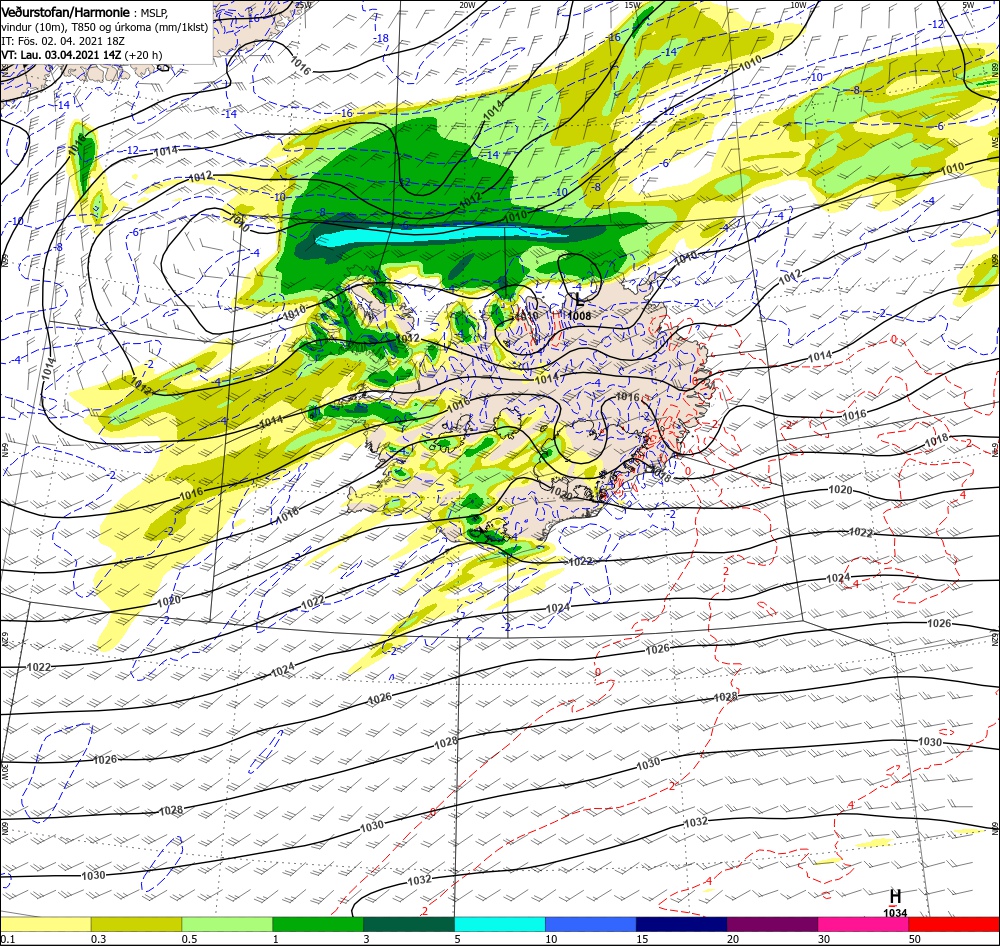Click the low pressure 'L' marker labeled 1008

click(x=578, y=298)
